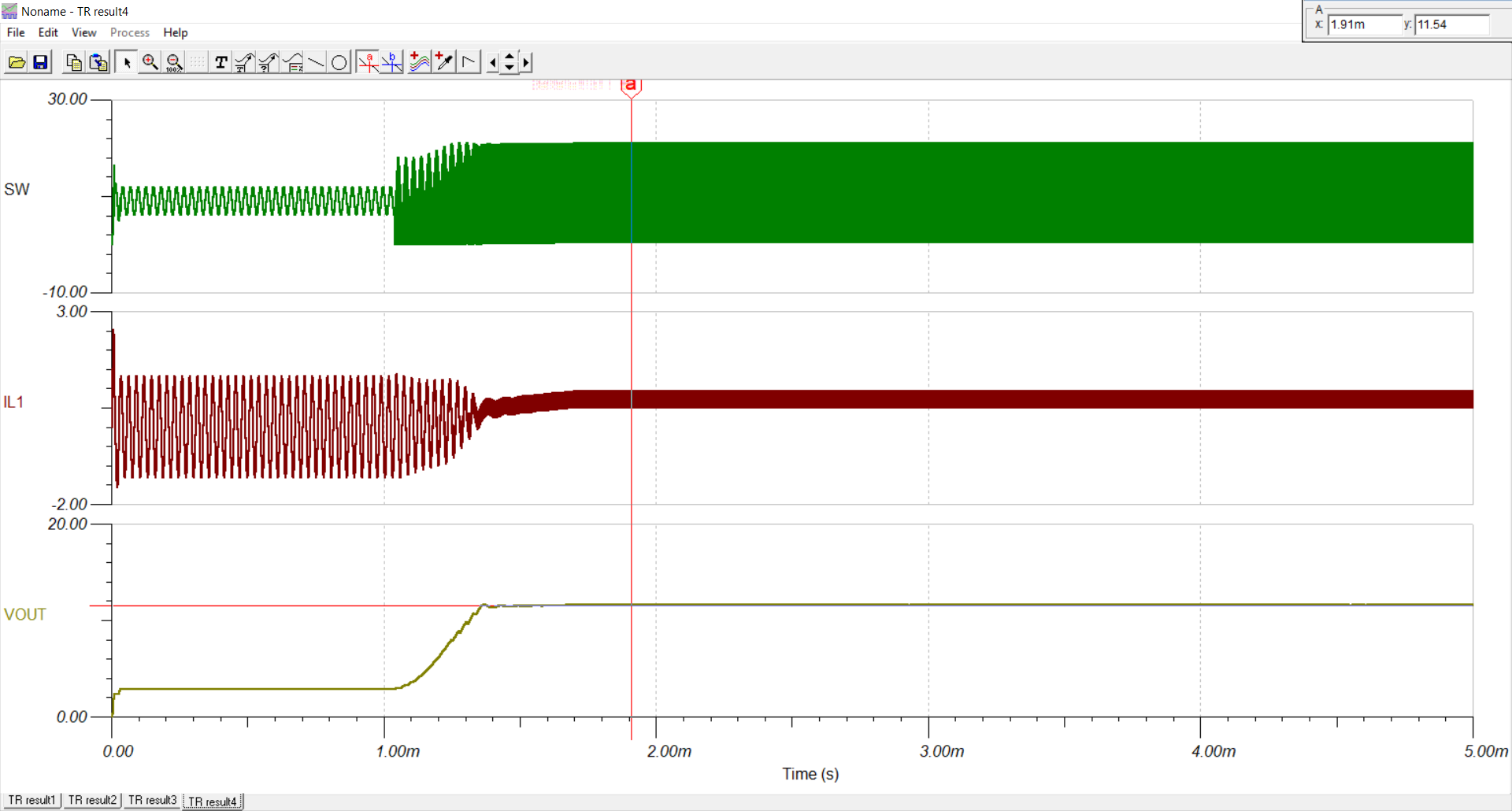Toggle cursor a button
Screen dimensions: 1512x811
368,62
